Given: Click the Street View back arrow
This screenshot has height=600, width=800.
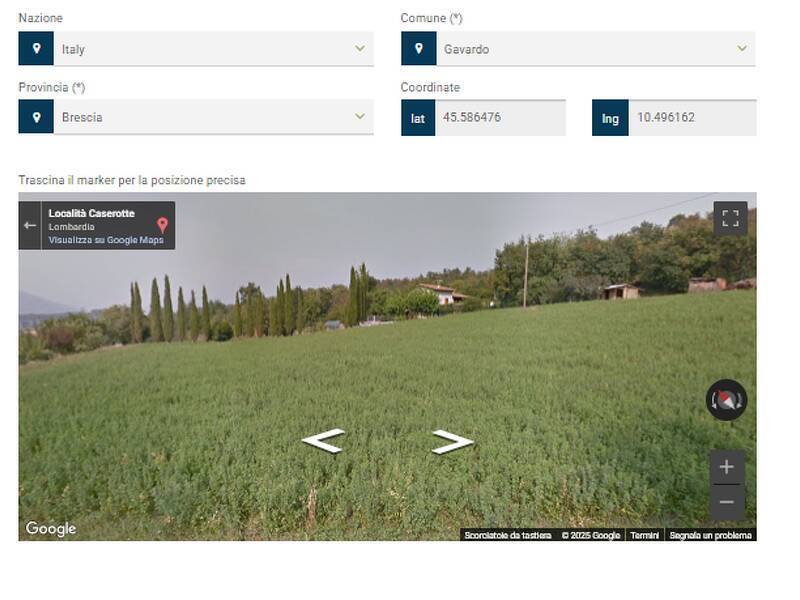Looking at the screenshot, I should [30, 225].
